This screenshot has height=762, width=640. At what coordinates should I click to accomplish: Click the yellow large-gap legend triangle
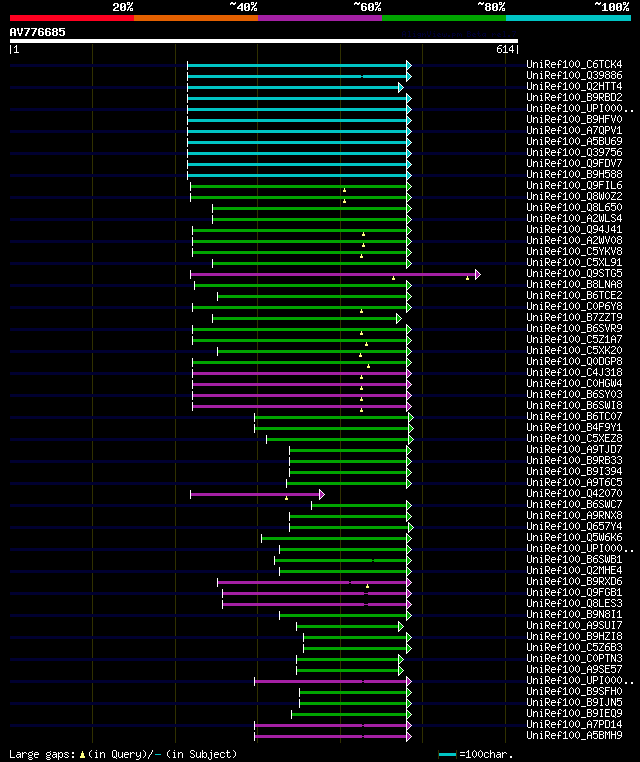82,755
